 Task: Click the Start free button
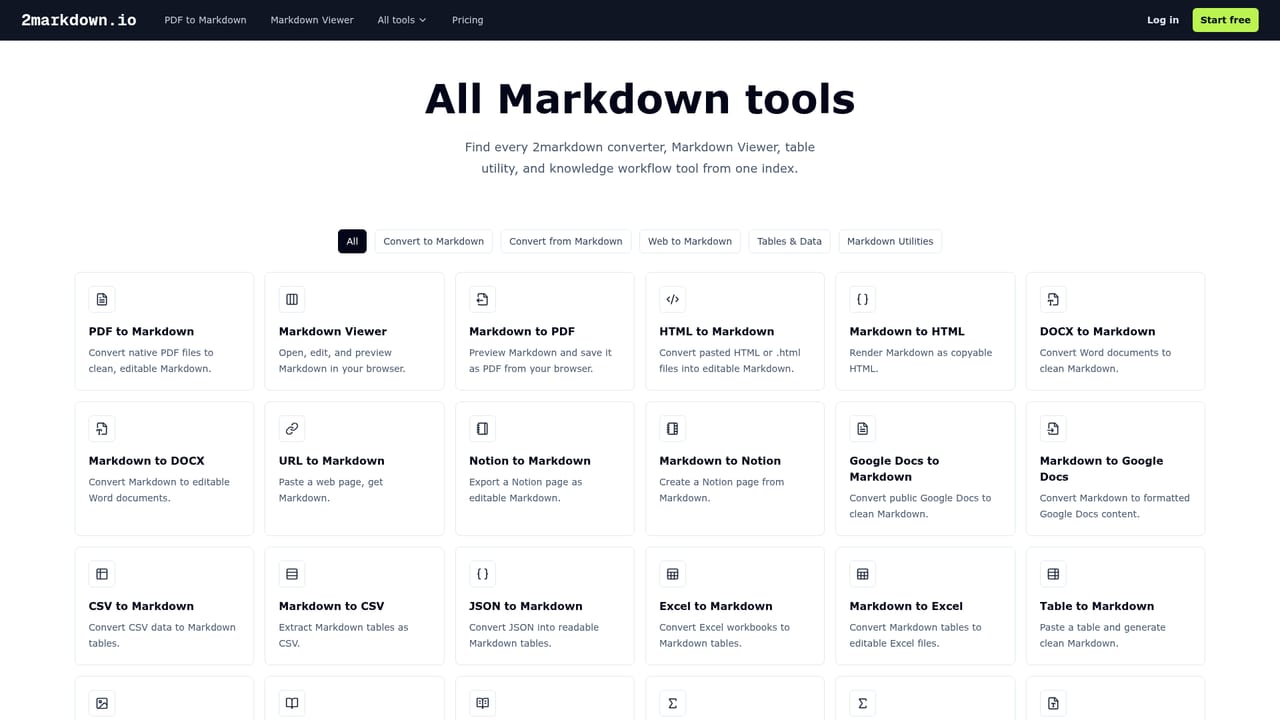tap(1225, 20)
